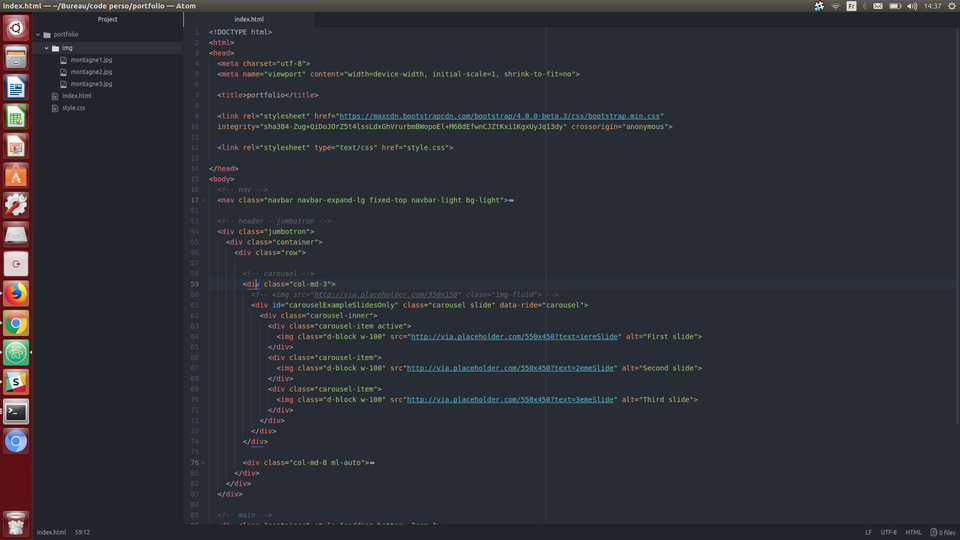Open the mail messaging indicator
The image size is (960, 540).
(x=878, y=6)
